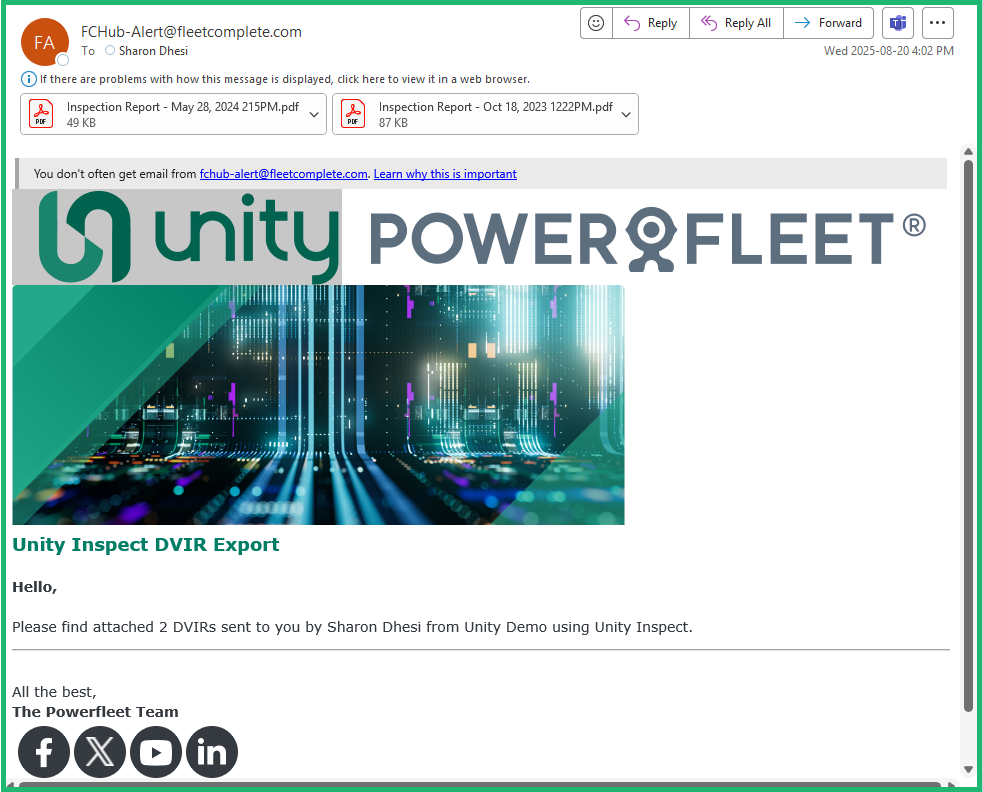This screenshot has width=983, height=792.
Task: Expand dropdown for Oct 18, 2023 inspection report
Action: [x=626, y=114]
